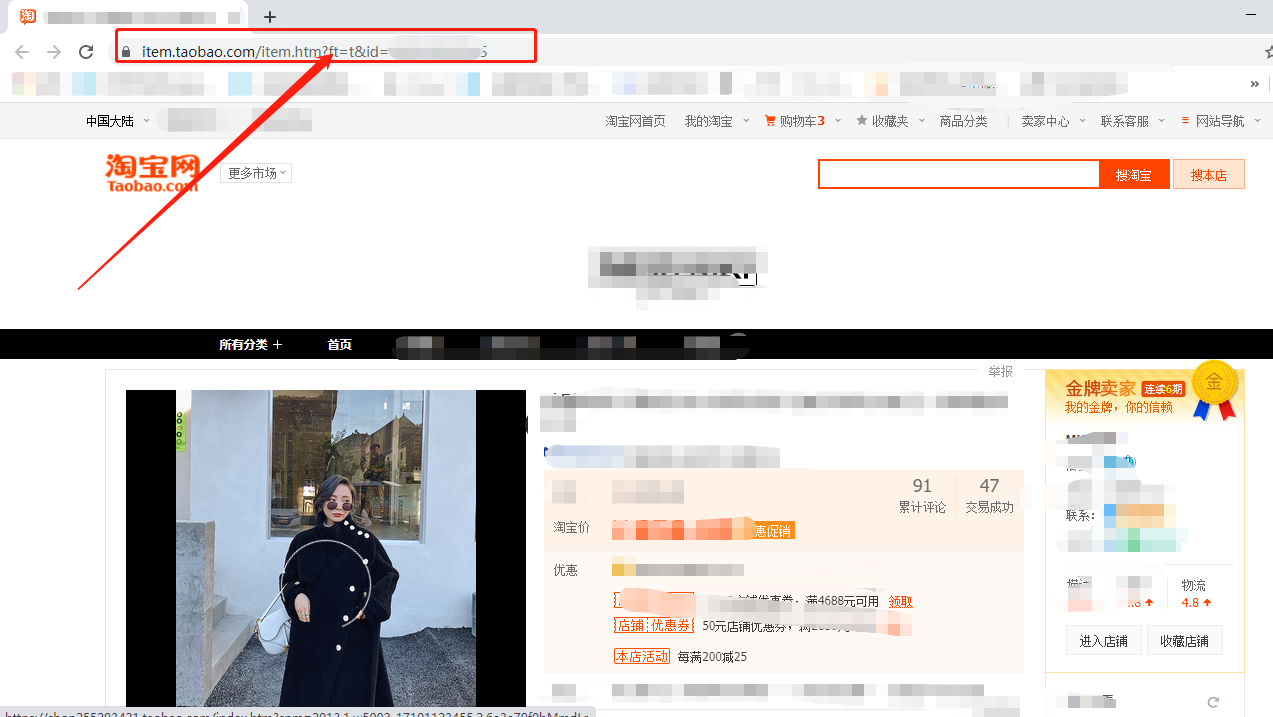Open favorites via the 收藏夹 star

point(882,121)
